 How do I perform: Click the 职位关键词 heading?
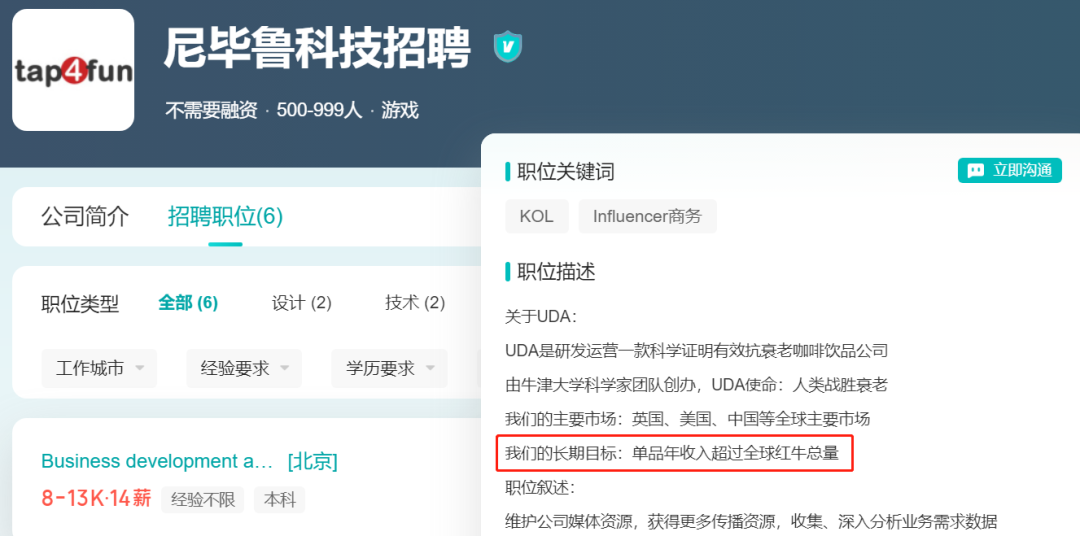pos(565,172)
